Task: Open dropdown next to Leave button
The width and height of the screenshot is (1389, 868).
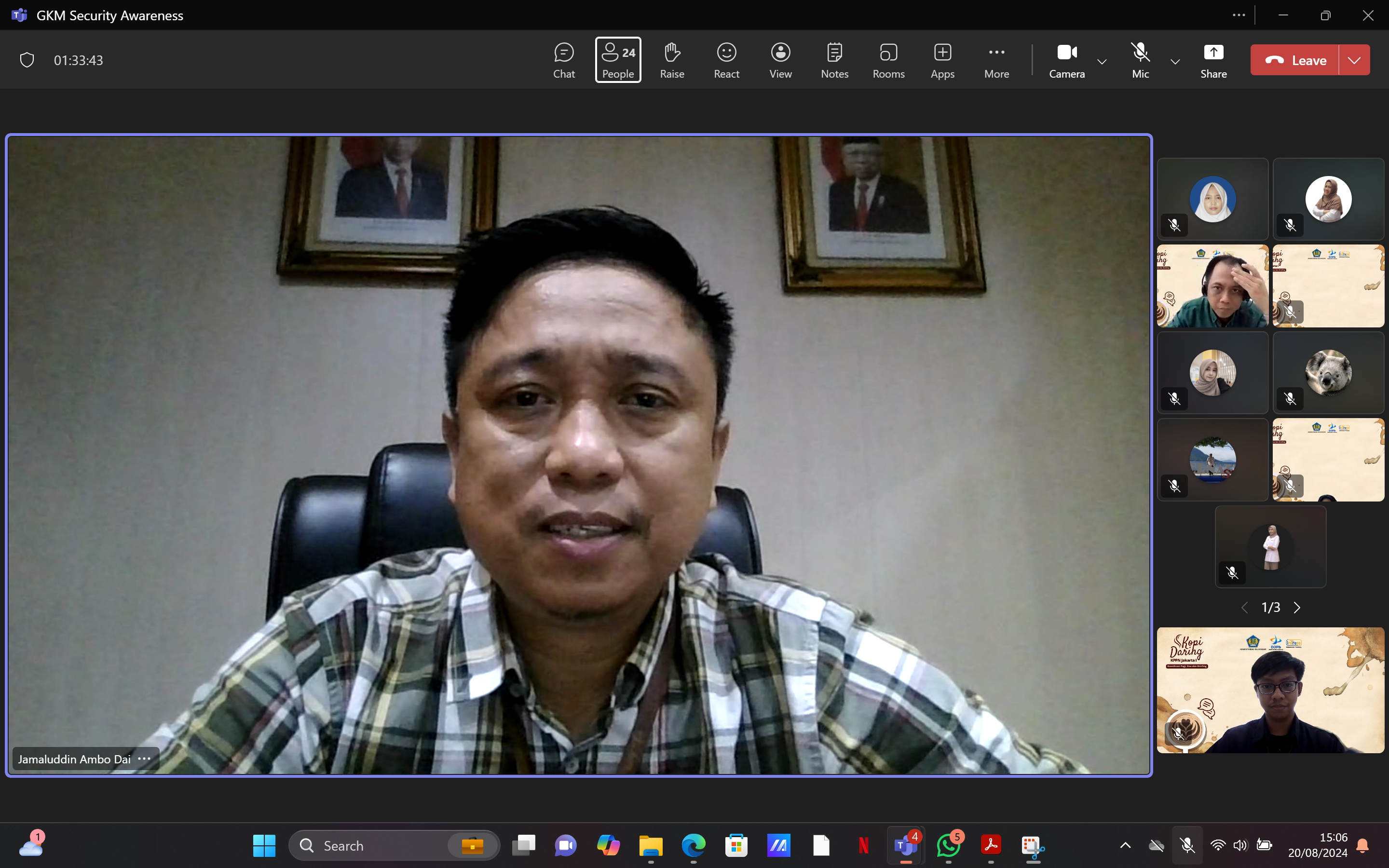Action: coord(1354,60)
